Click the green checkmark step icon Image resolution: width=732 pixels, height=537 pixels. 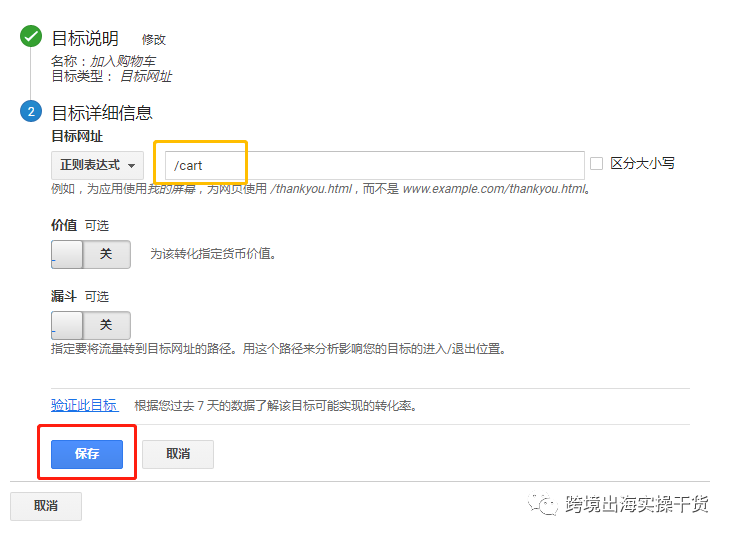click(31, 36)
